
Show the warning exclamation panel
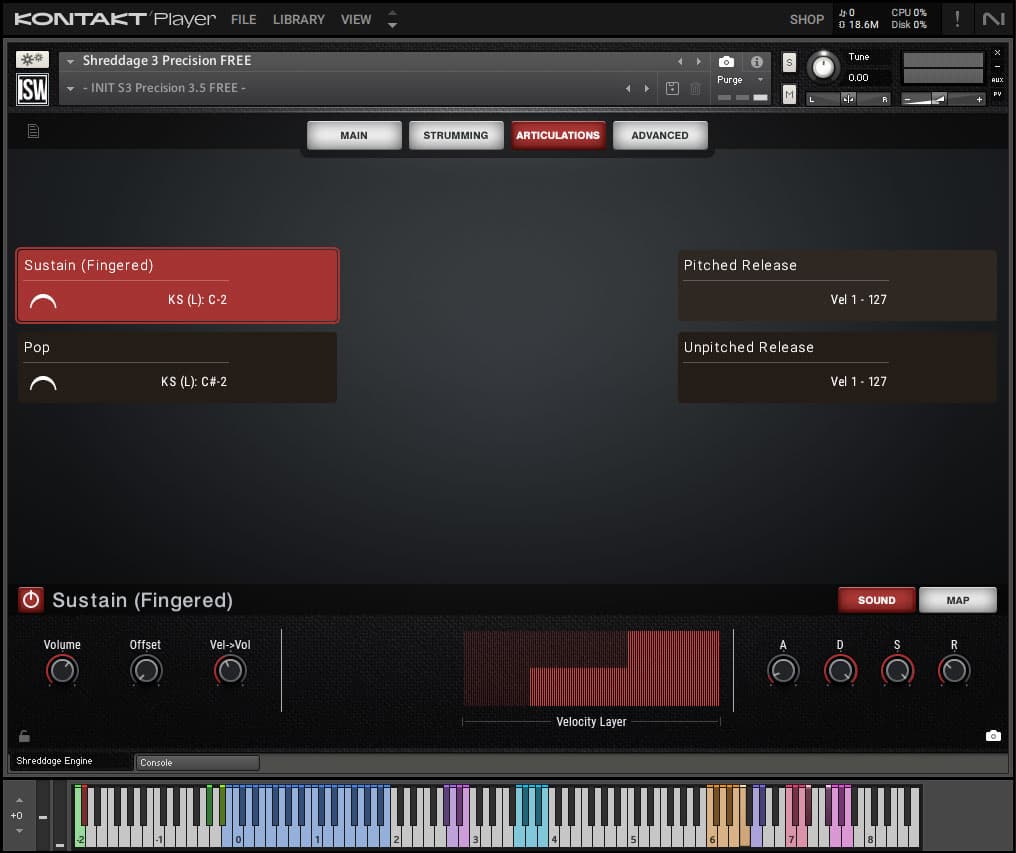957,19
